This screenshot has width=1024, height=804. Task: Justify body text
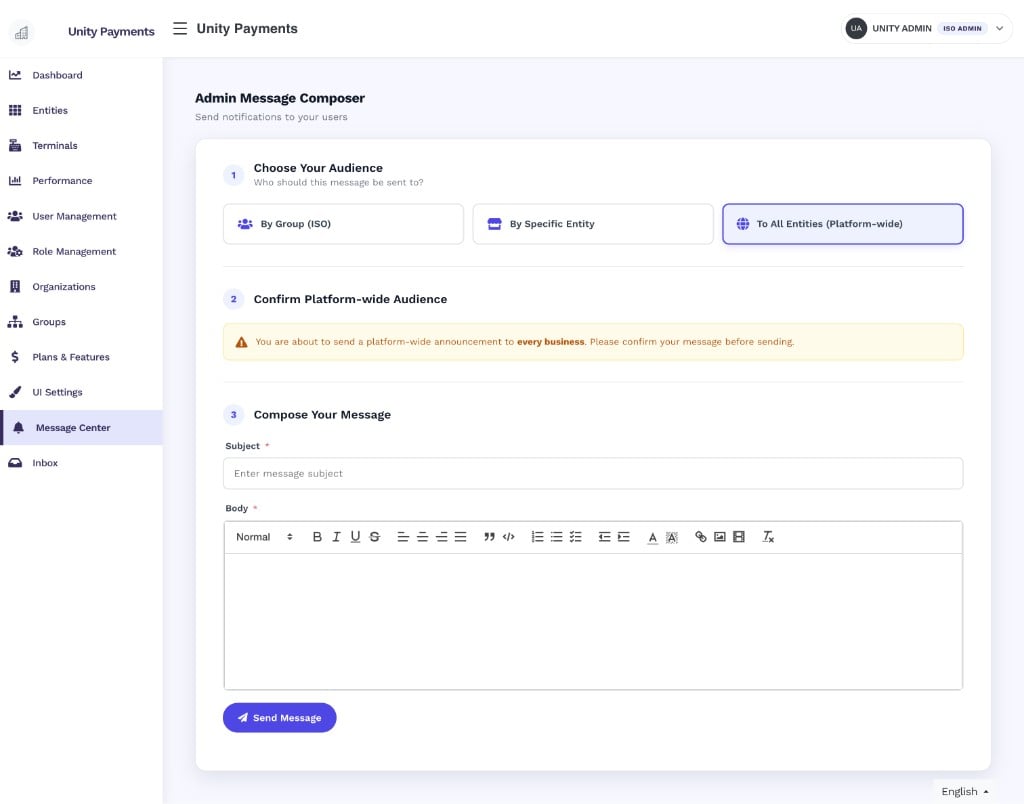[460, 537]
